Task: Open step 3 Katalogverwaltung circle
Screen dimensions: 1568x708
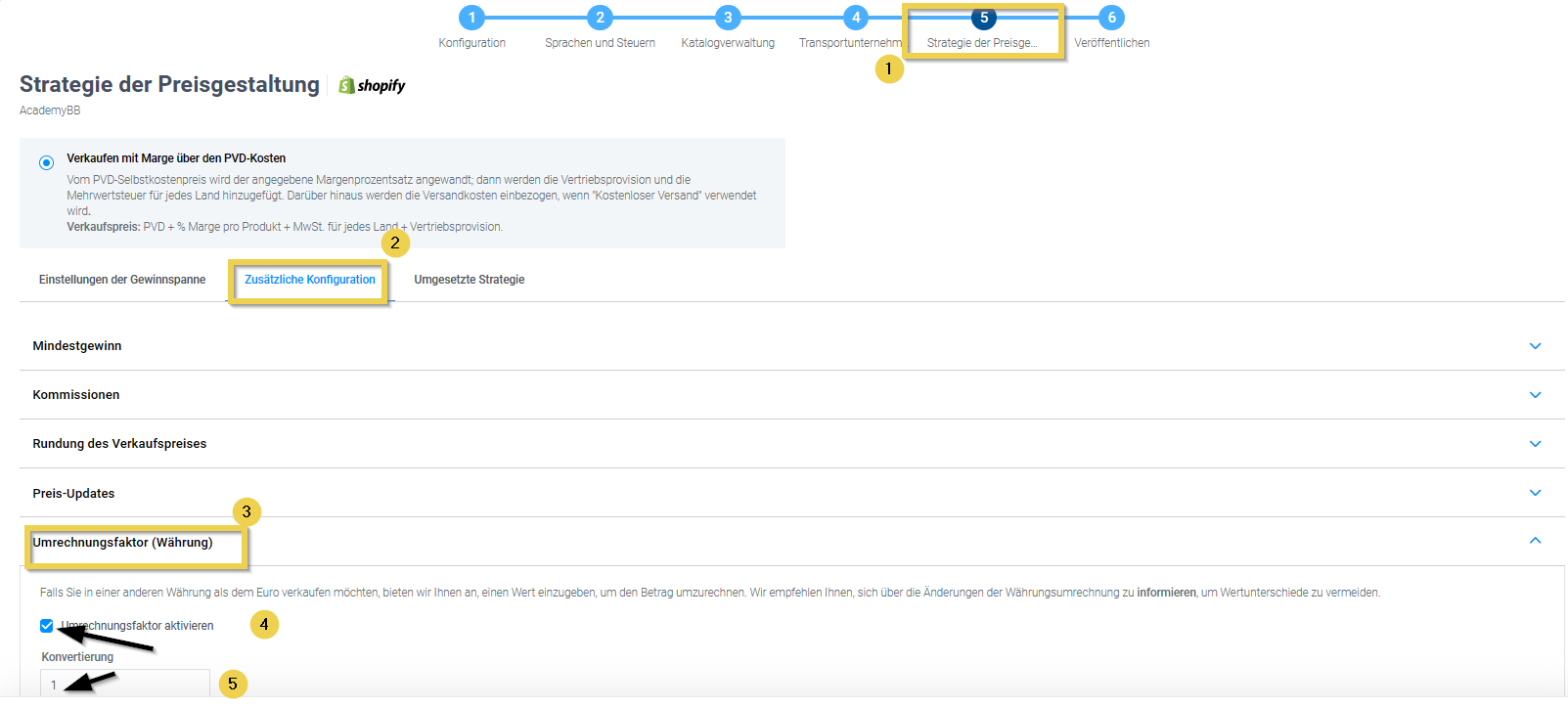Action: [727, 18]
